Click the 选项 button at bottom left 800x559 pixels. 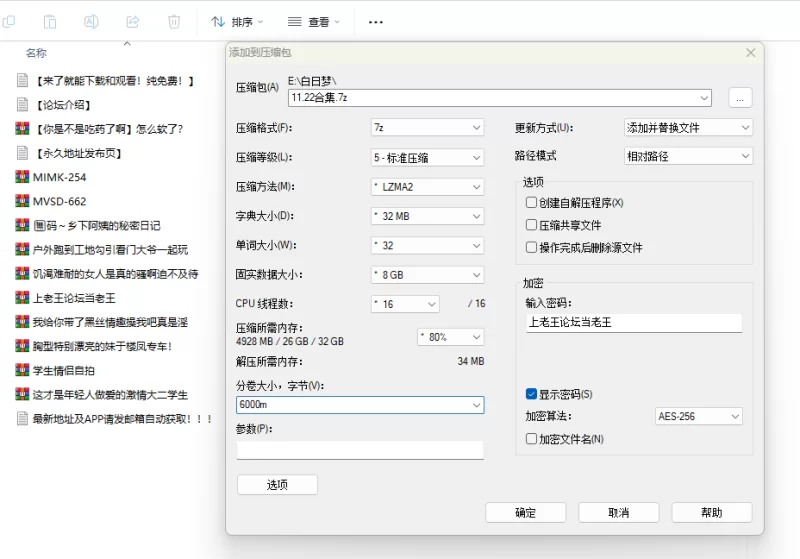pos(277,485)
